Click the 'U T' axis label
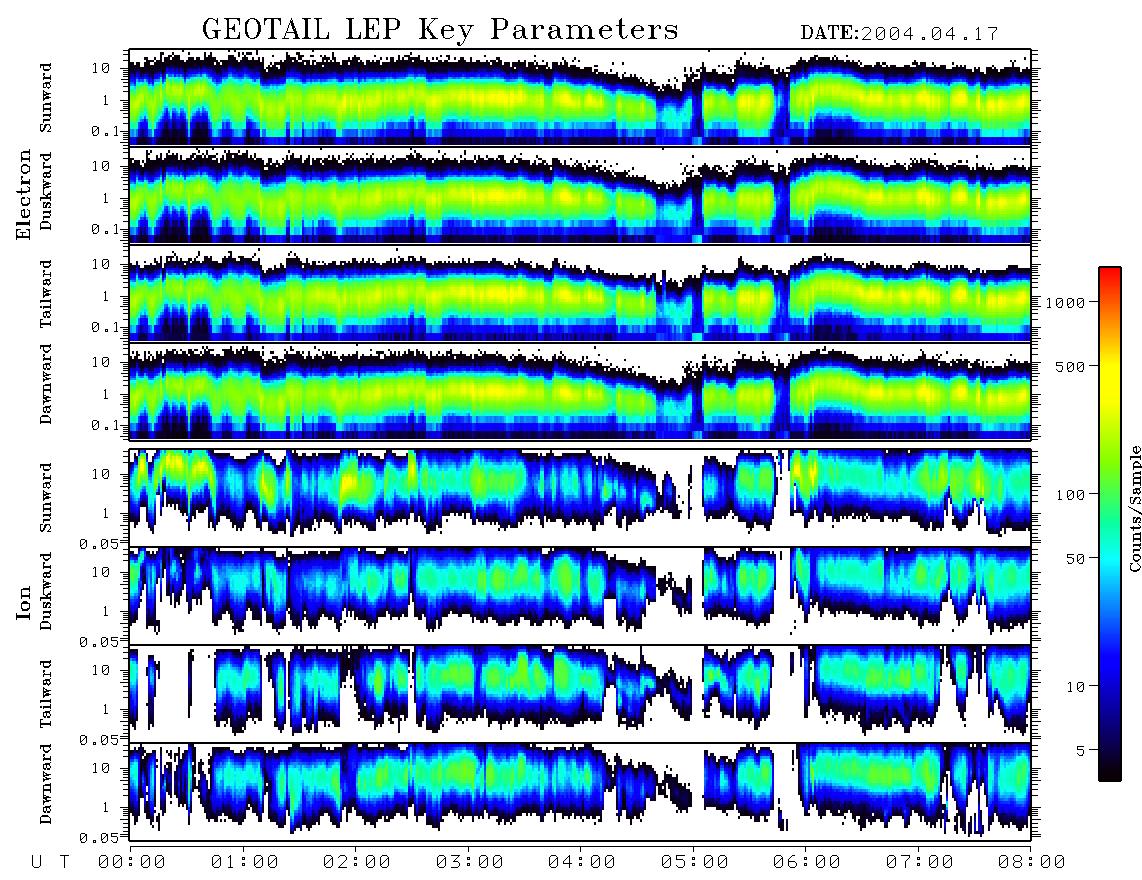Viewport: 1142px width, 880px height. pos(50,862)
